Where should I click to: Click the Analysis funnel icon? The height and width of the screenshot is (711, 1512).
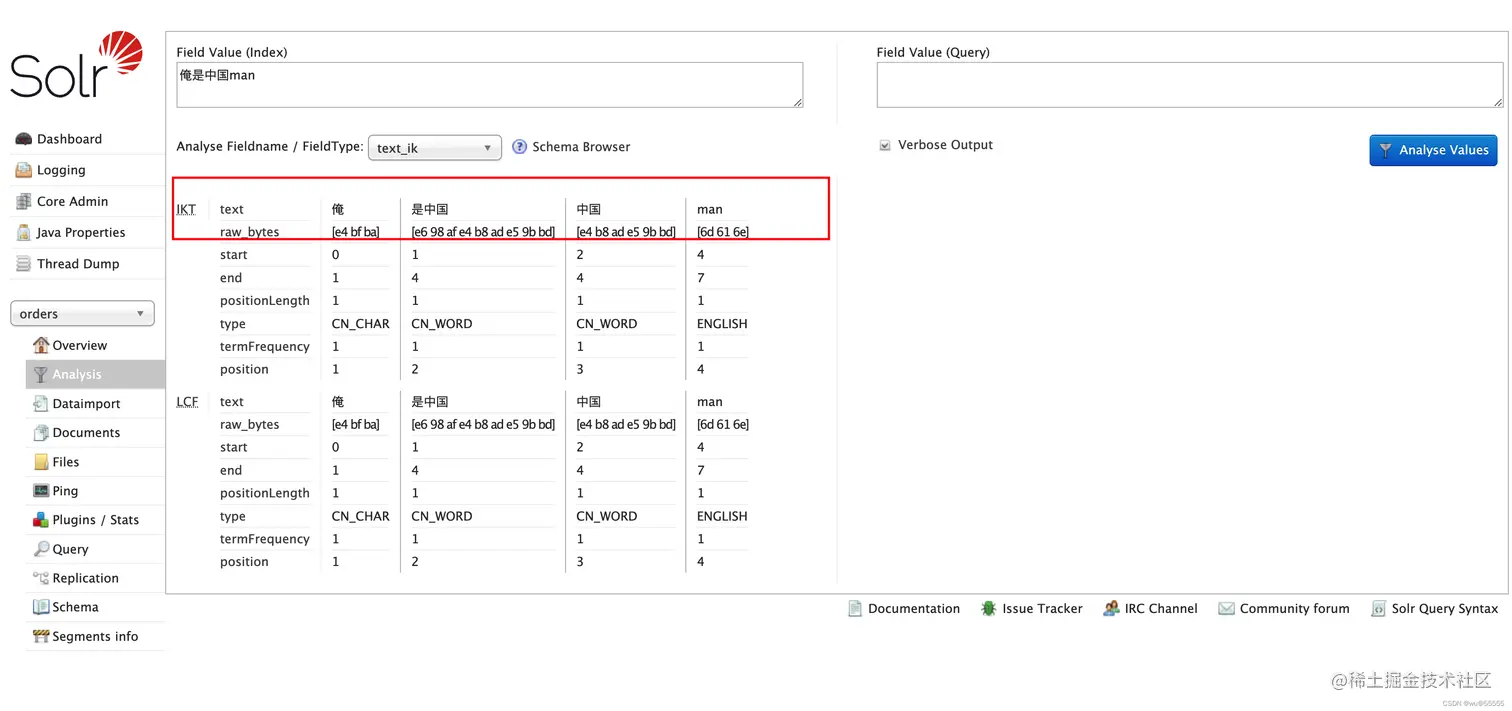point(41,374)
